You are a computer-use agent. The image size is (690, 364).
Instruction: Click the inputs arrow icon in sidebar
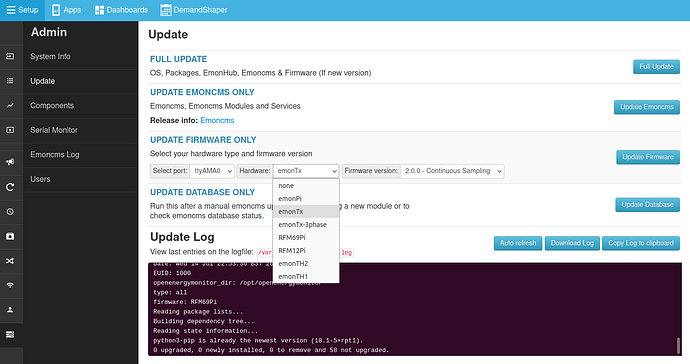coord(10,56)
